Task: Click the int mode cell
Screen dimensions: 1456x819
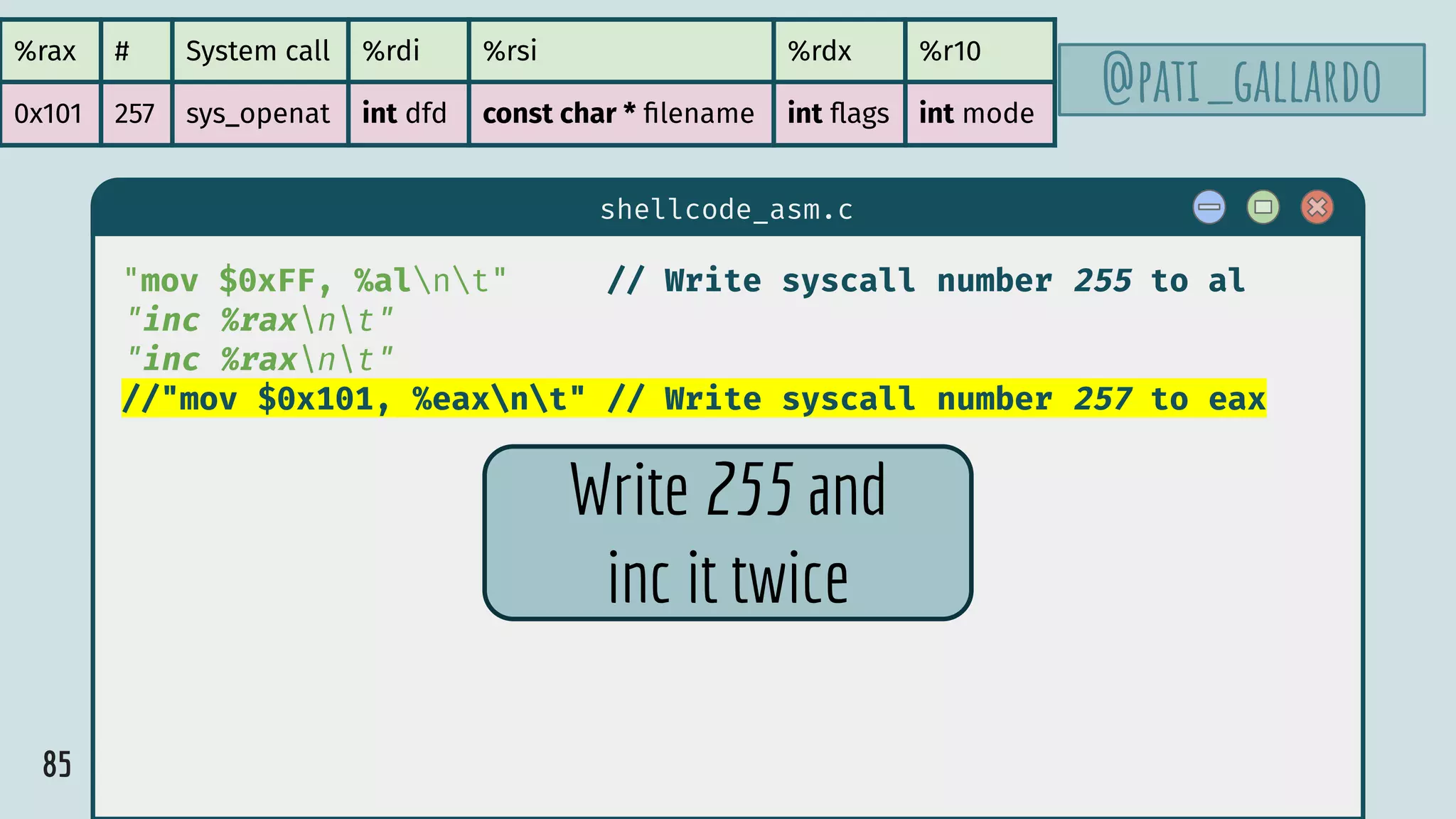Action: [x=980, y=114]
